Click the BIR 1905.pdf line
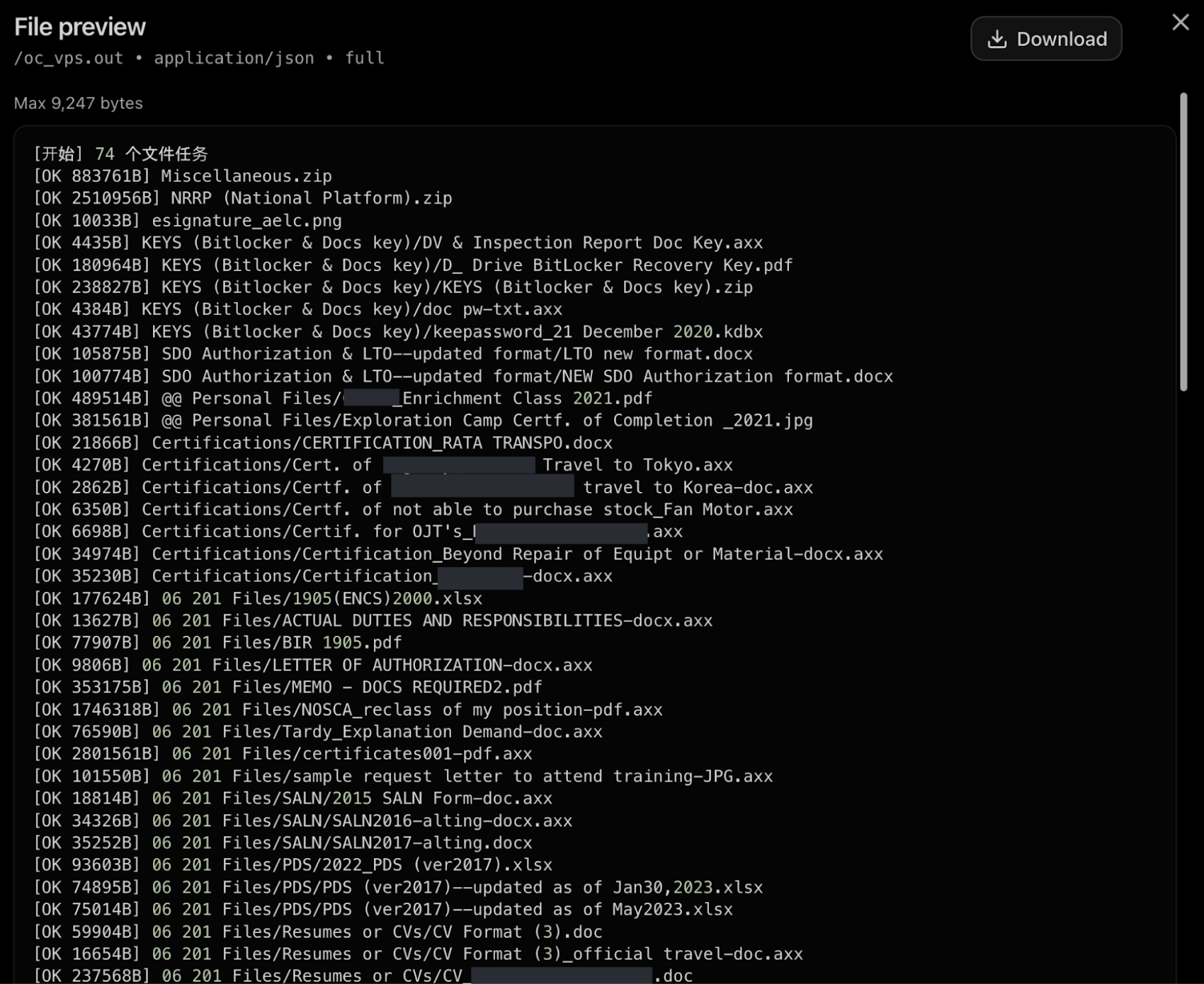Screen dimensions: 1204x984 pyautogui.click(x=217, y=643)
